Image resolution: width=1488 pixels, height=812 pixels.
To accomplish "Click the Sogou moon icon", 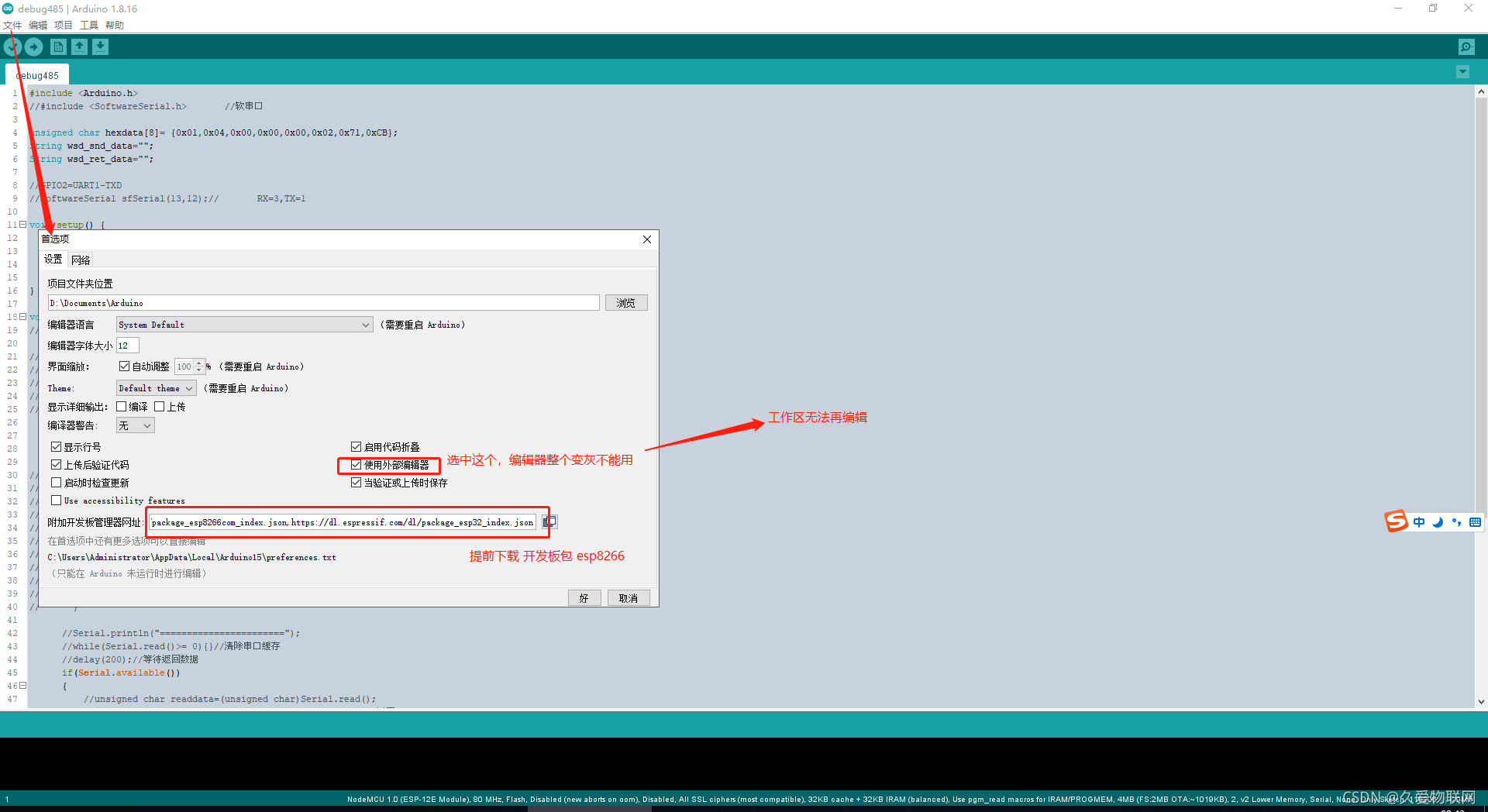I will pos(1438,522).
